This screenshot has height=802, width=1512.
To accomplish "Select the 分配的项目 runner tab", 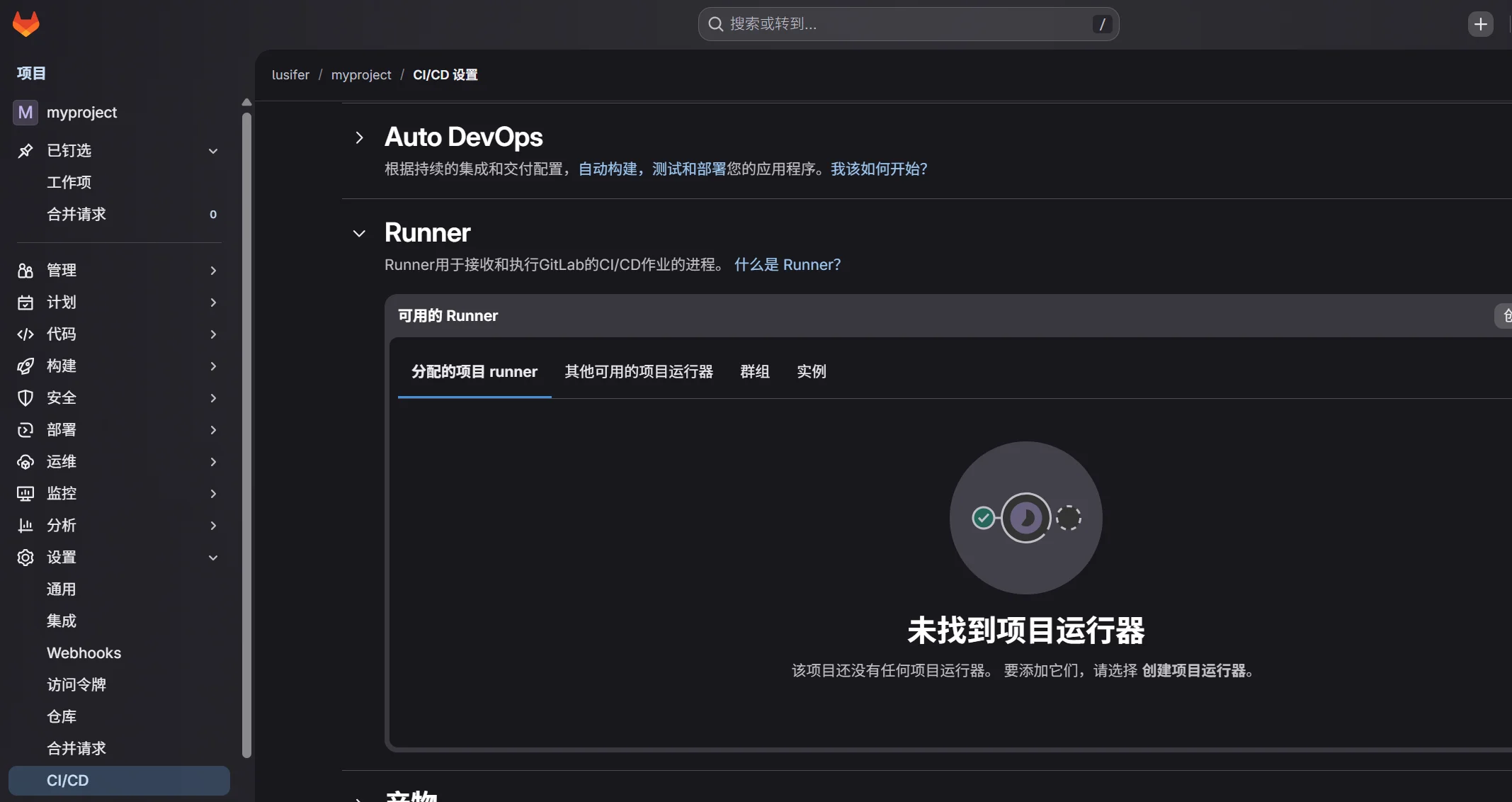I will [x=474, y=372].
